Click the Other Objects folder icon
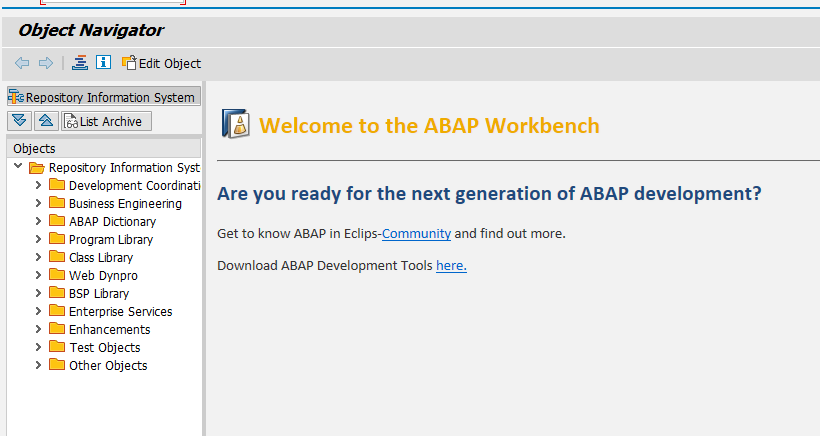 point(57,365)
